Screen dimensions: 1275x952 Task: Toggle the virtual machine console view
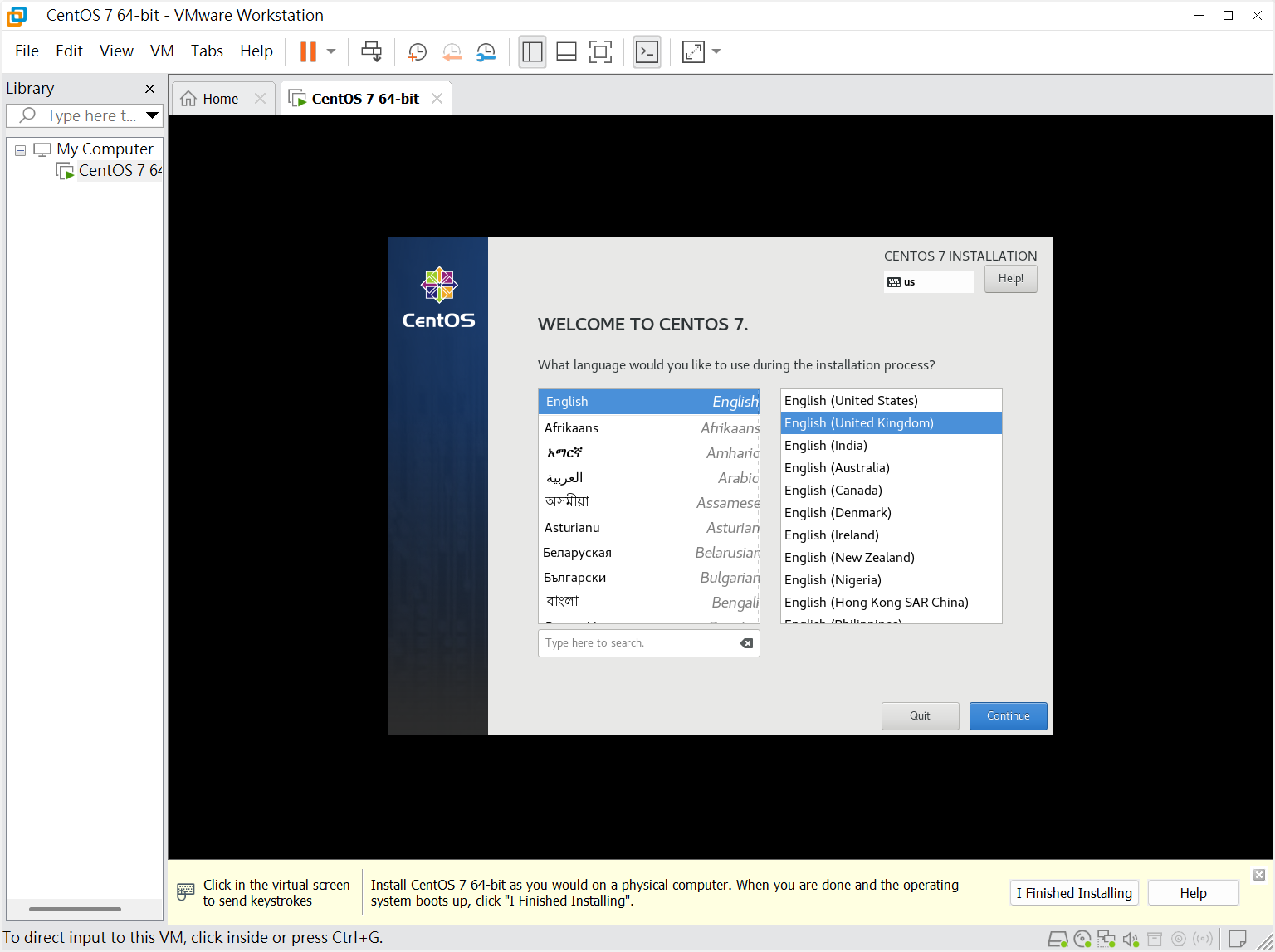(647, 51)
